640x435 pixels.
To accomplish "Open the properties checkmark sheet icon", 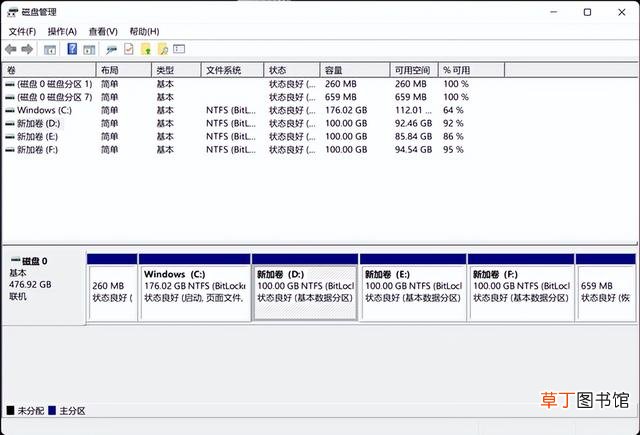I will coord(129,49).
